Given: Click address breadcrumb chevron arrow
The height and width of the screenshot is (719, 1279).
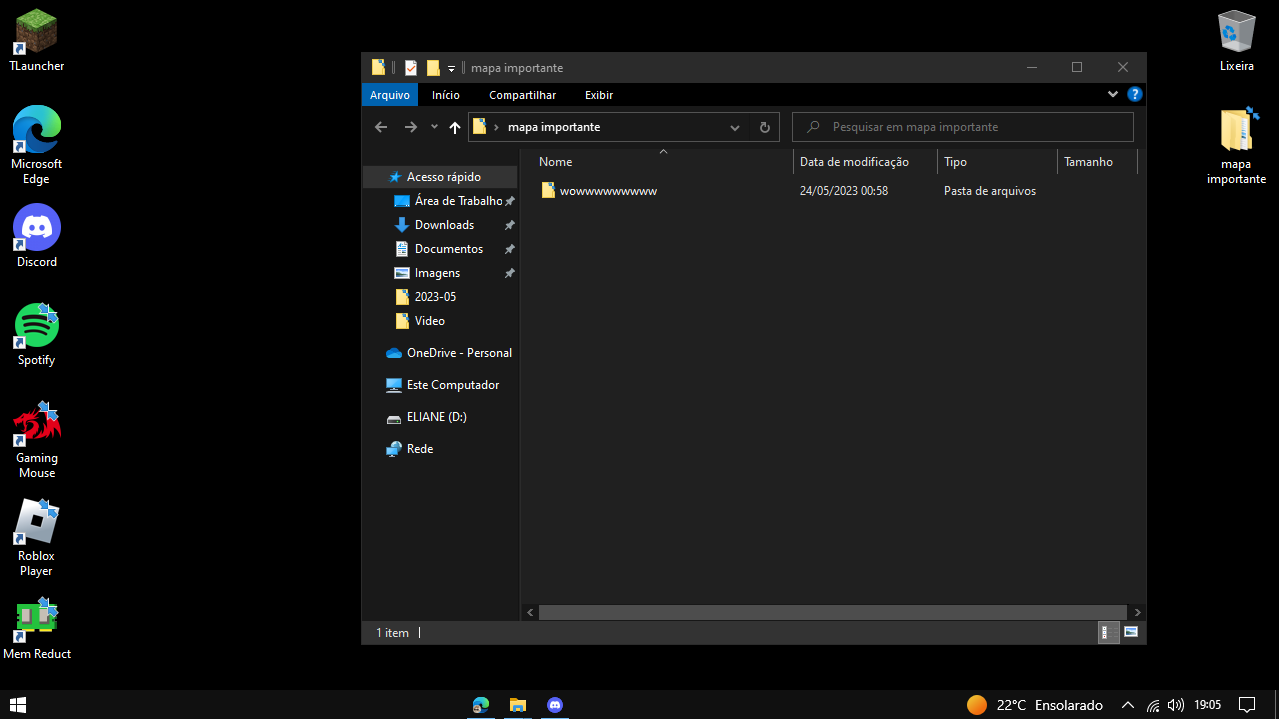Looking at the screenshot, I should [x=496, y=127].
